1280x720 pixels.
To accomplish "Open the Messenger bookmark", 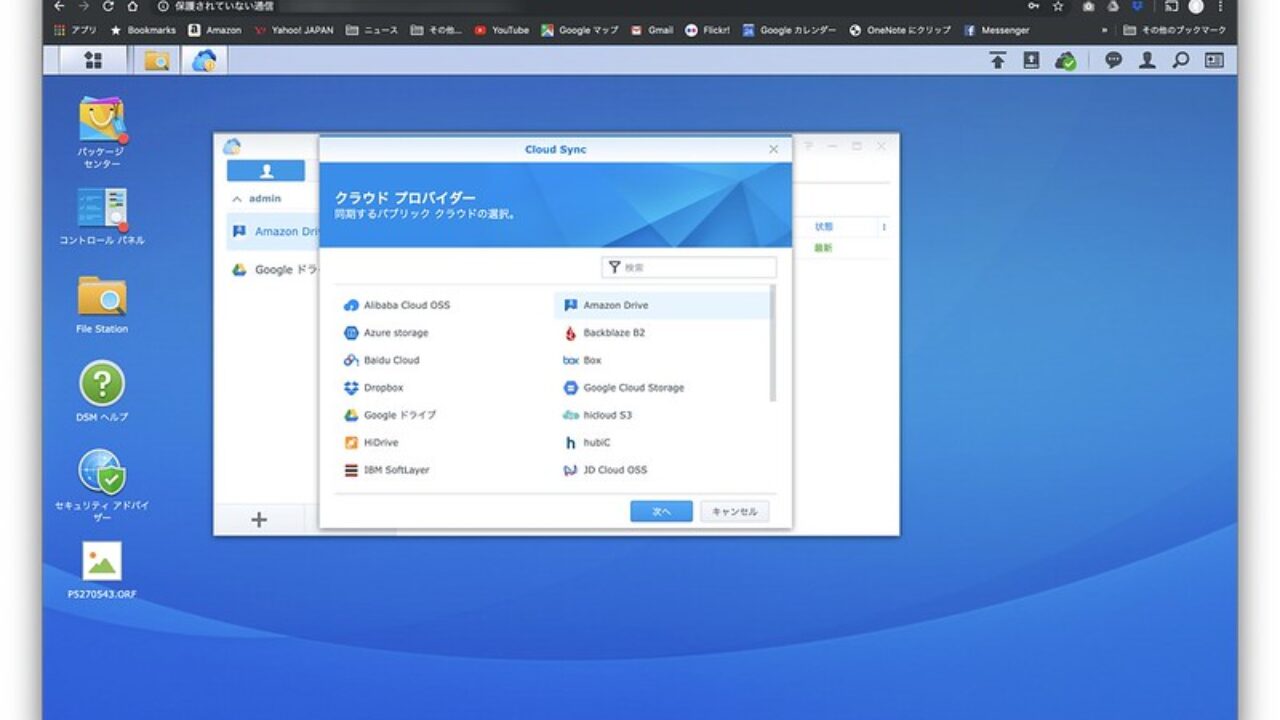I will click(x=997, y=30).
